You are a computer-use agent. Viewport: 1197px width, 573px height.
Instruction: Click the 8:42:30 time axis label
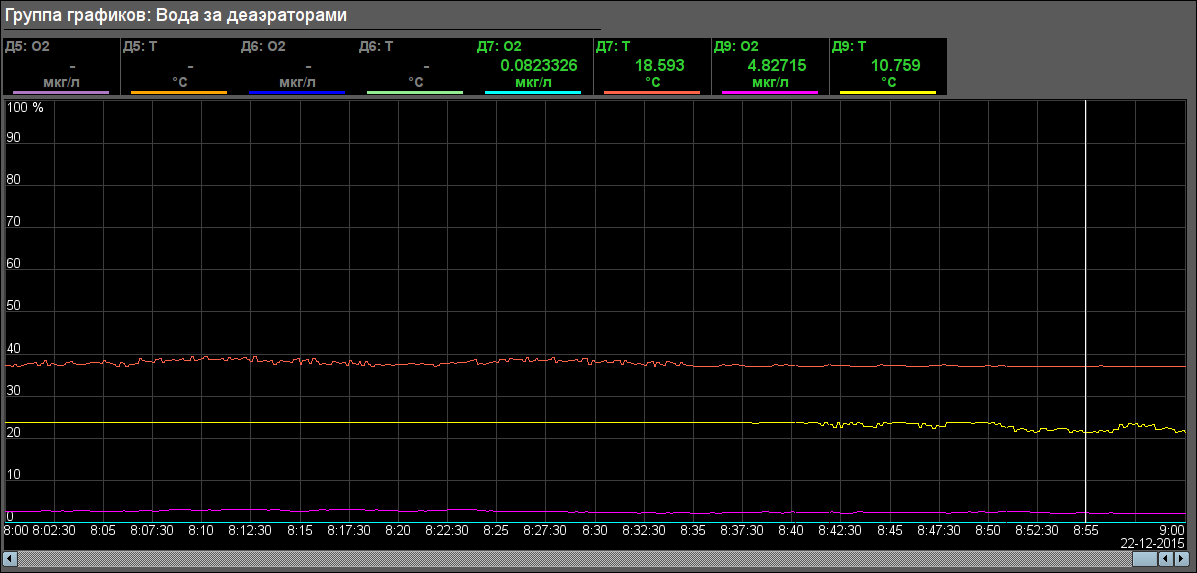840,530
